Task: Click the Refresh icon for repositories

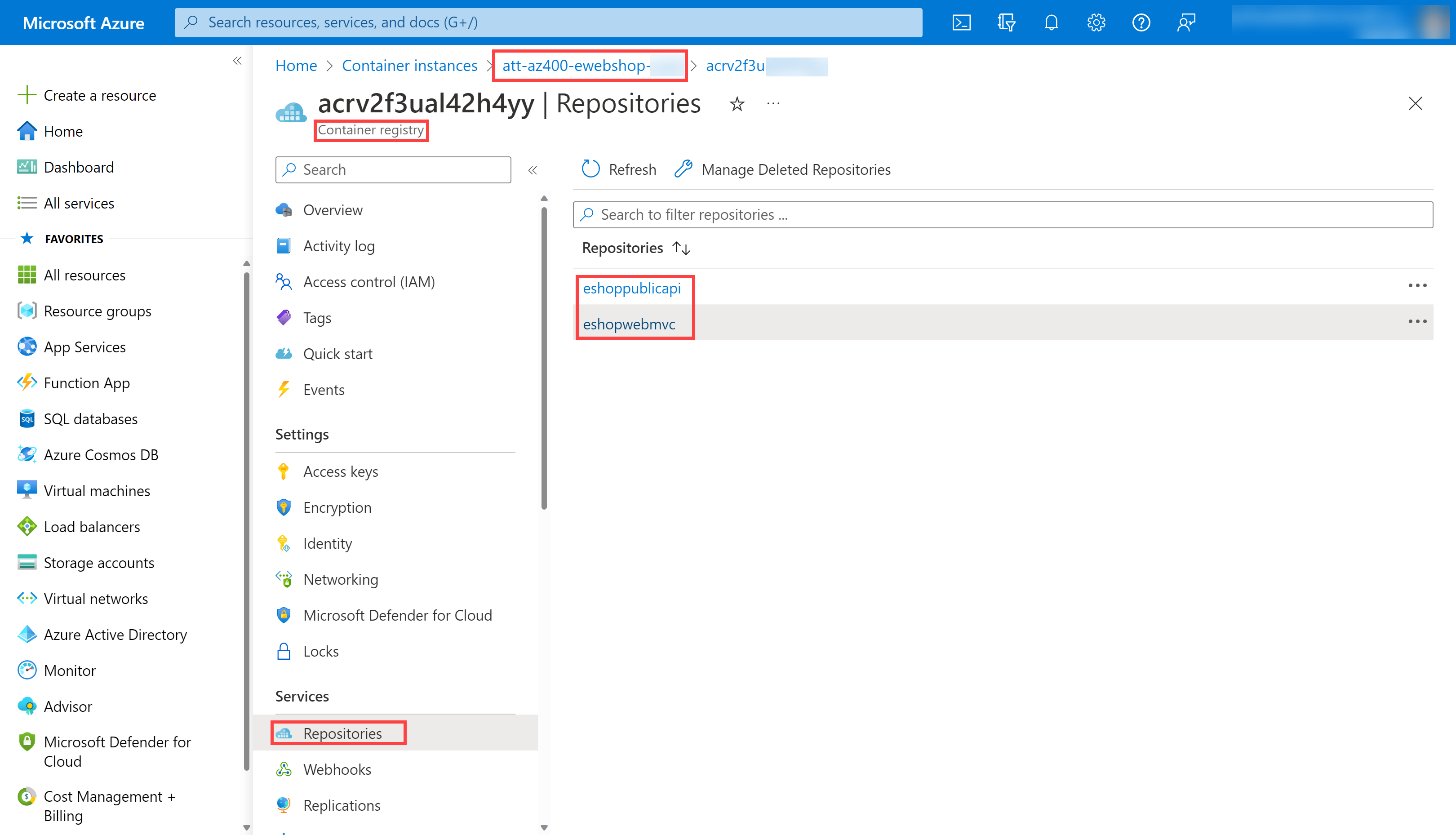Action: [590, 169]
